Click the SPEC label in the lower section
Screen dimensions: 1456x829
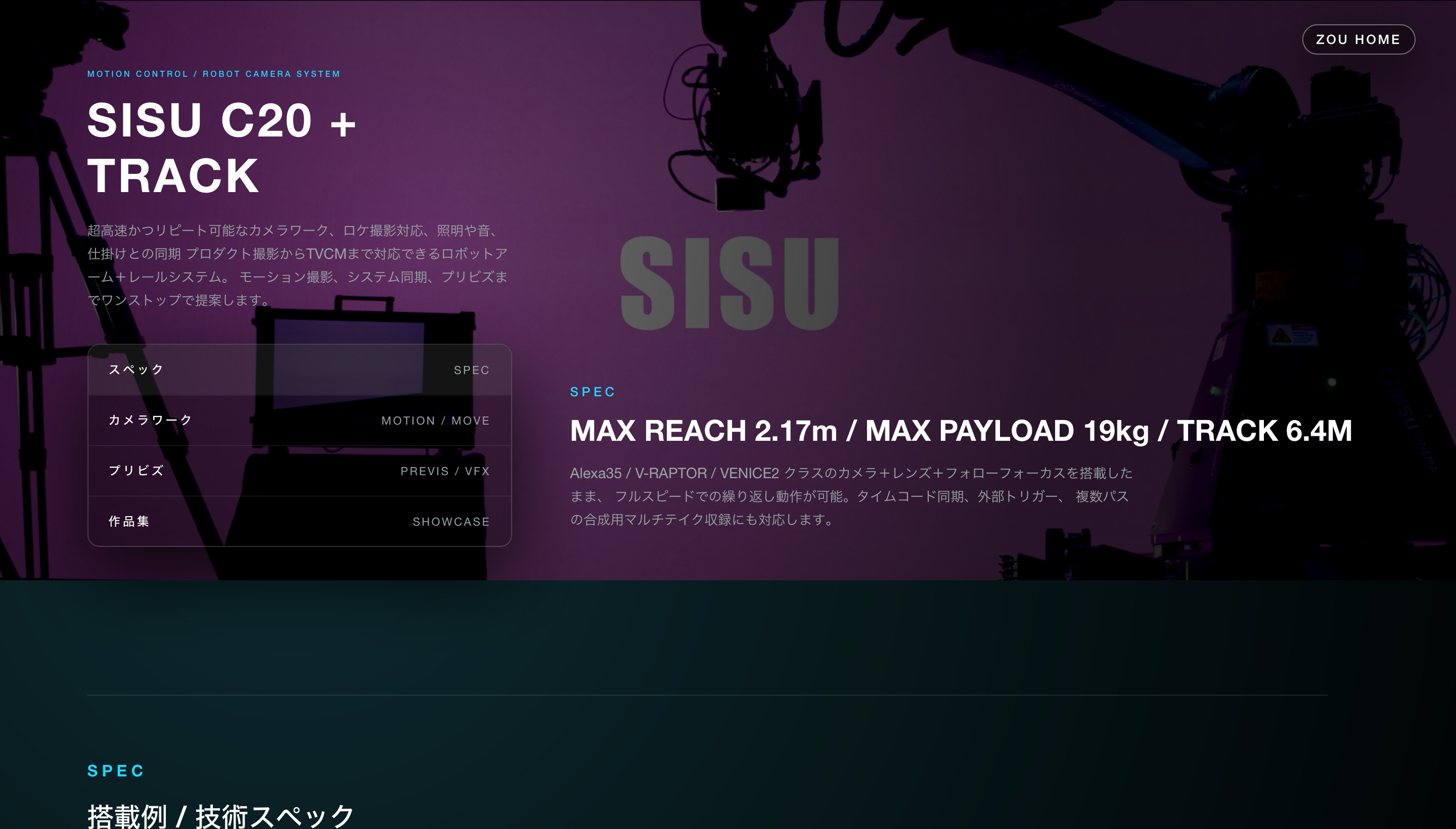[x=115, y=770]
